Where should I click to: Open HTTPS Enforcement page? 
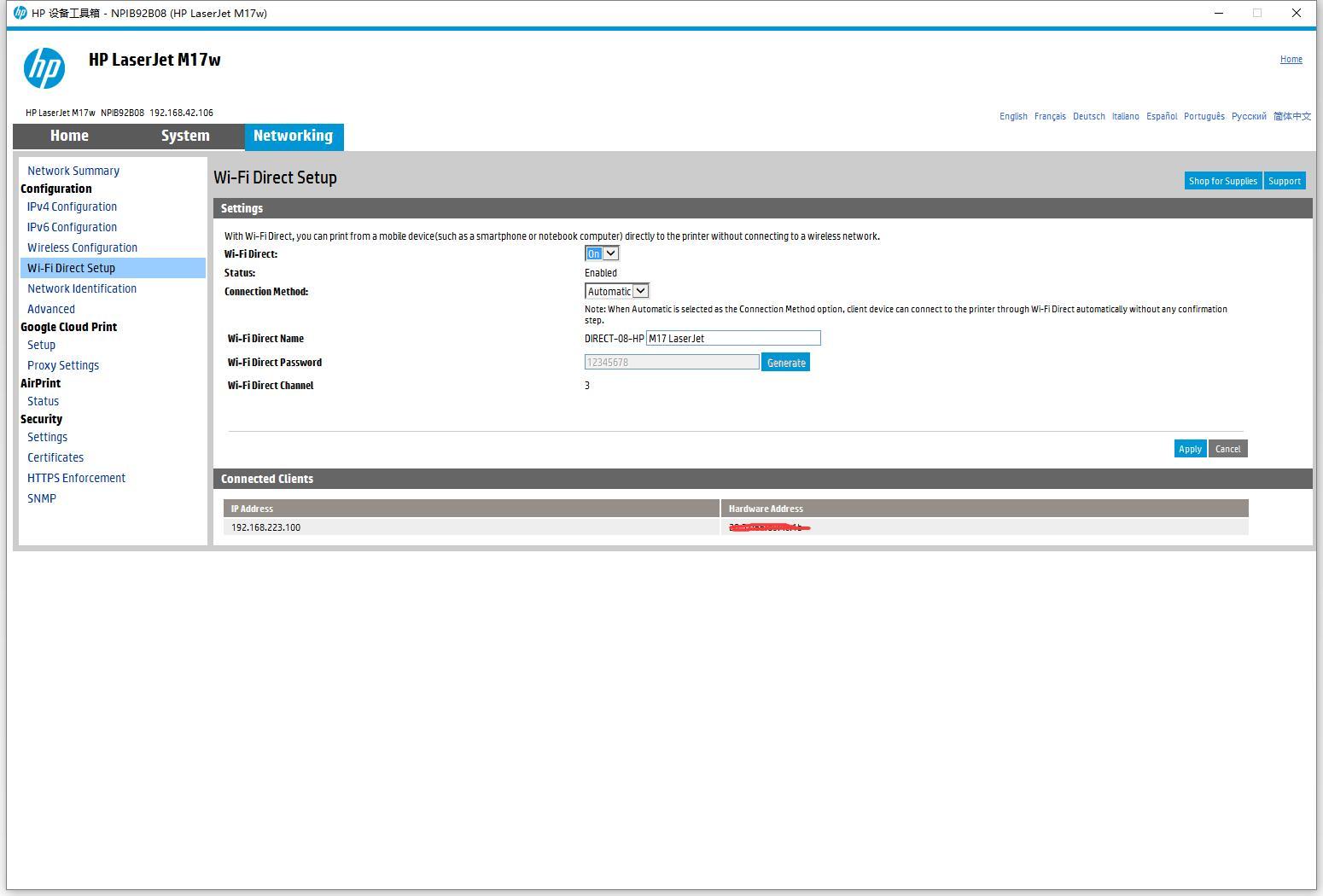tap(76, 478)
